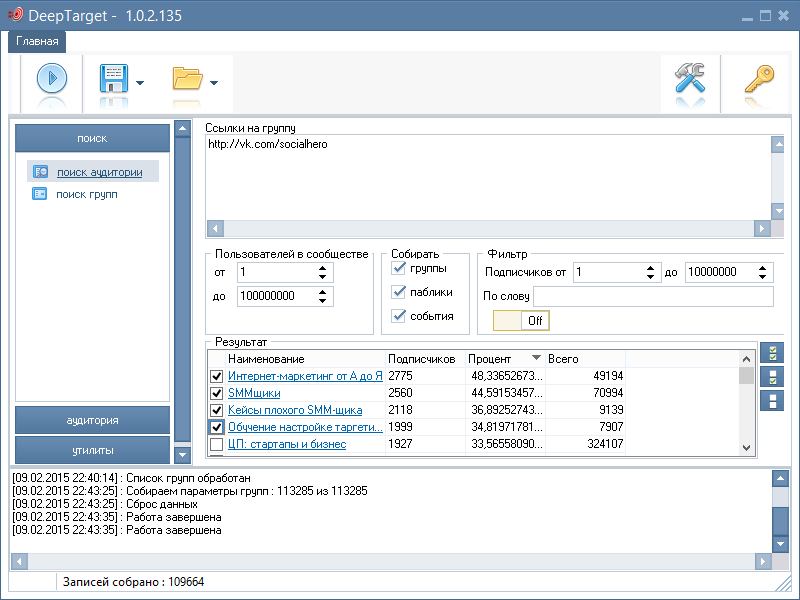Open the утилиты sidebar section
The width and height of the screenshot is (800, 600).
tap(92, 450)
